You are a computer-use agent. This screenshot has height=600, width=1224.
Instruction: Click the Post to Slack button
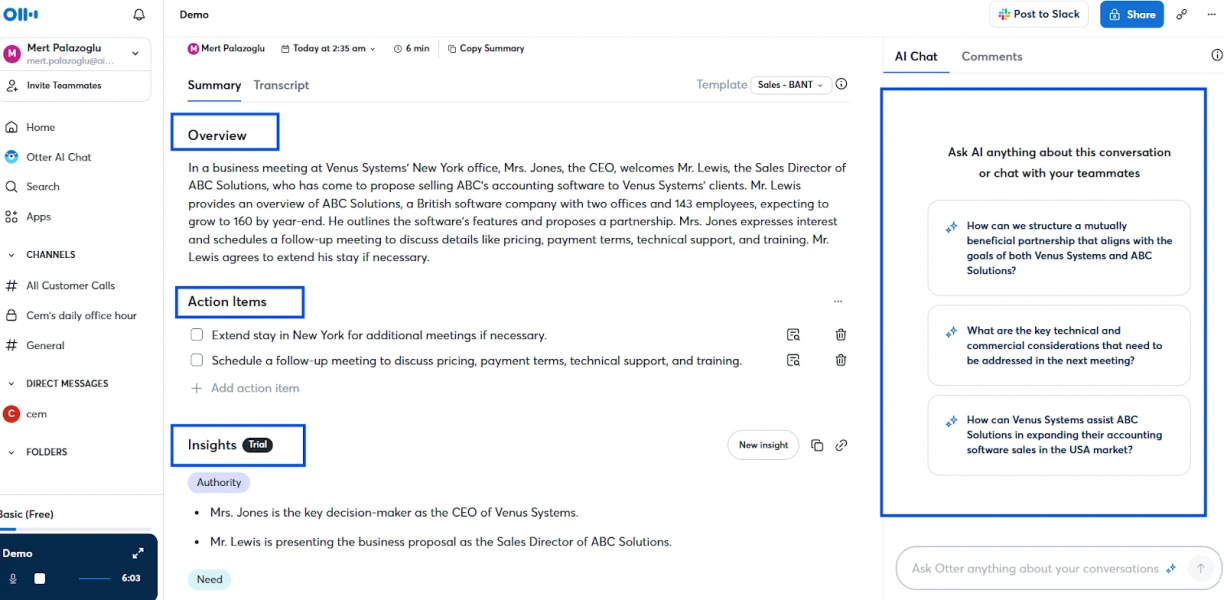[1039, 15]
